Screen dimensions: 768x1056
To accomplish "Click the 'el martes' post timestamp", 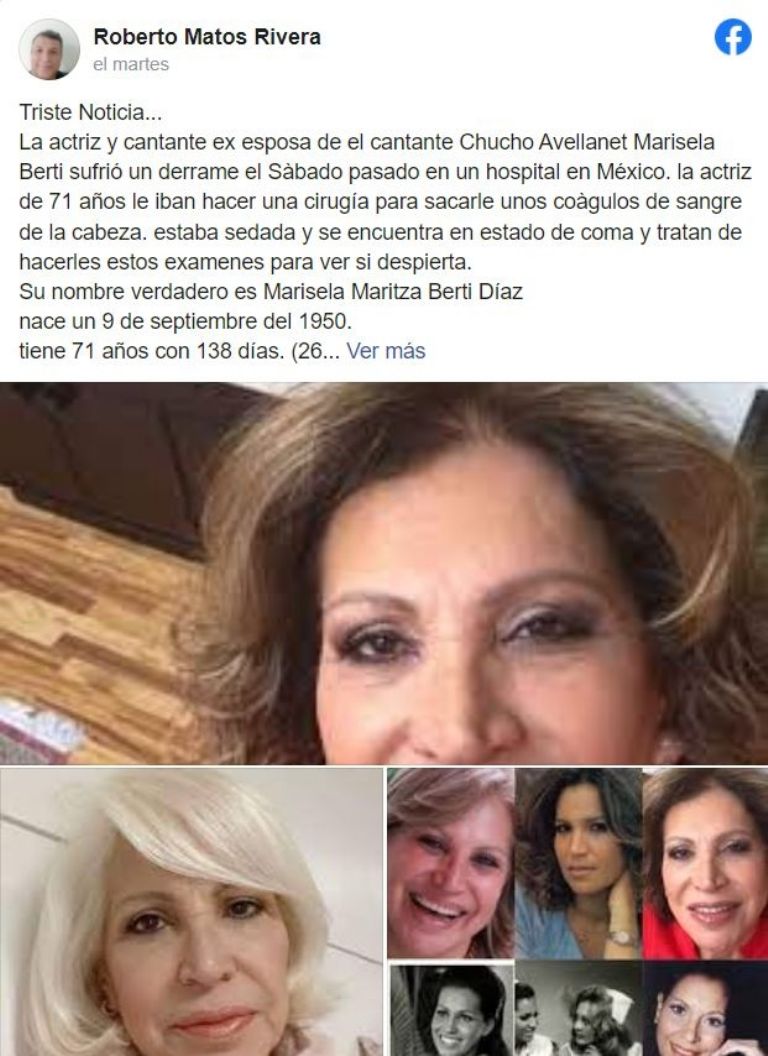I will pyautogui.click(x=131, y=65).
